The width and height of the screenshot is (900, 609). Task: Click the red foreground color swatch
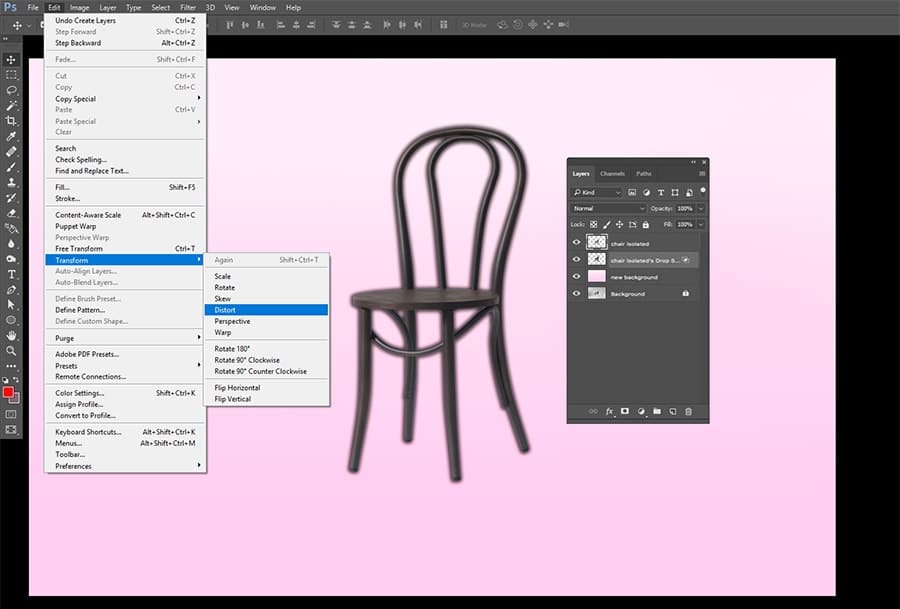click(x=8, y=392)
